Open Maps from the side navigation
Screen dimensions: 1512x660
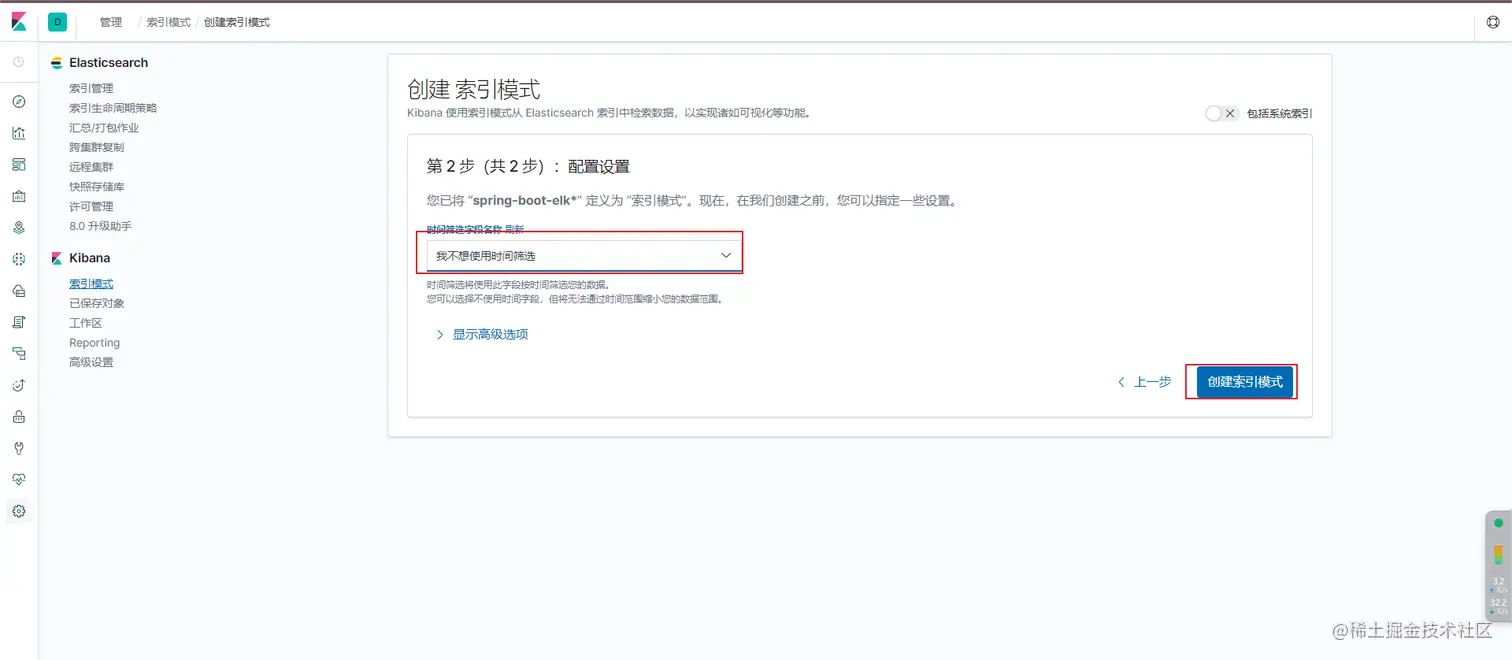click(x=19, y=228)
